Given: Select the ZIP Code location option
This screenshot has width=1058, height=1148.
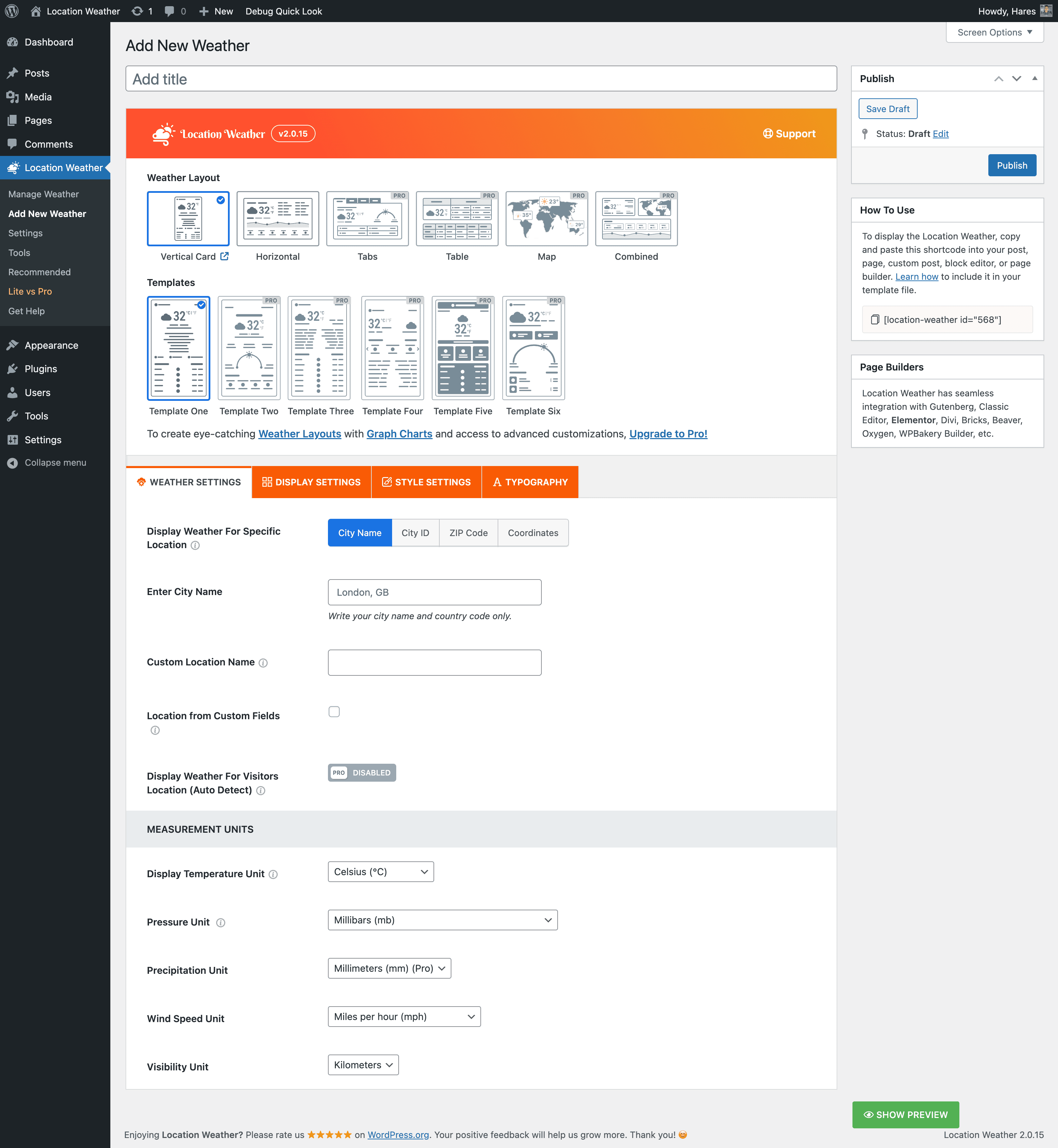Looking at the screenshot, I should (468, 533).
